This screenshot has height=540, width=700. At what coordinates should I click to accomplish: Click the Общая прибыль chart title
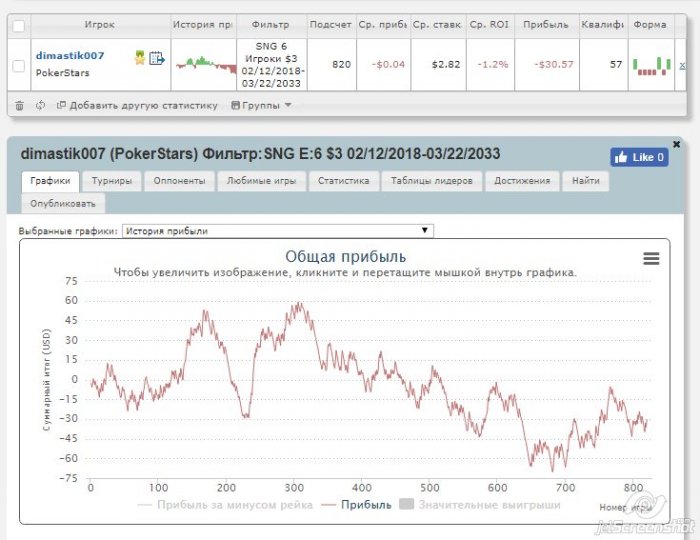point(346,257)
